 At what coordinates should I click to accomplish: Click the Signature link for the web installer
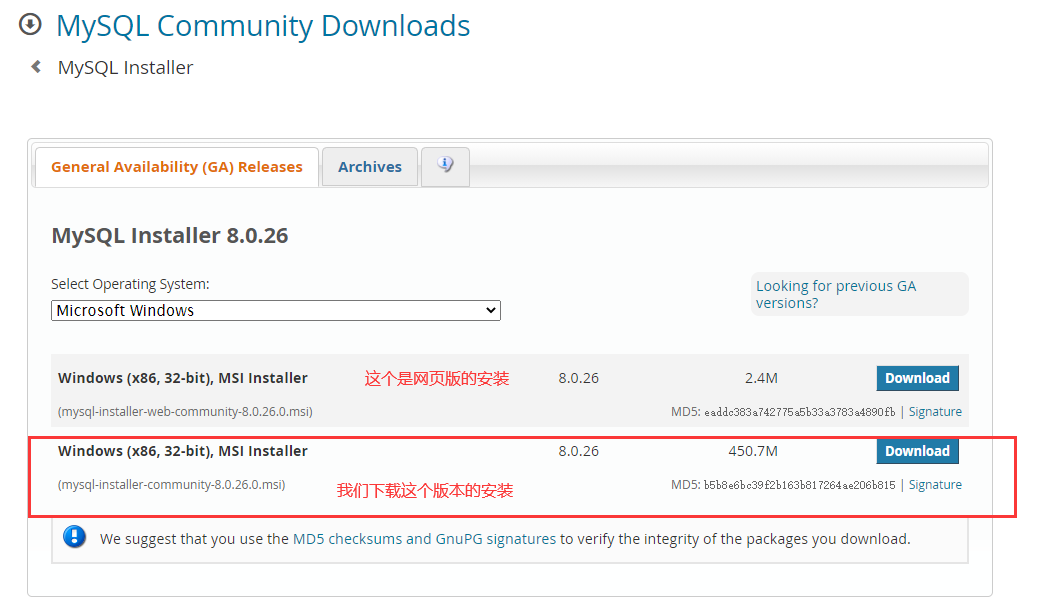tap(935, 411)
